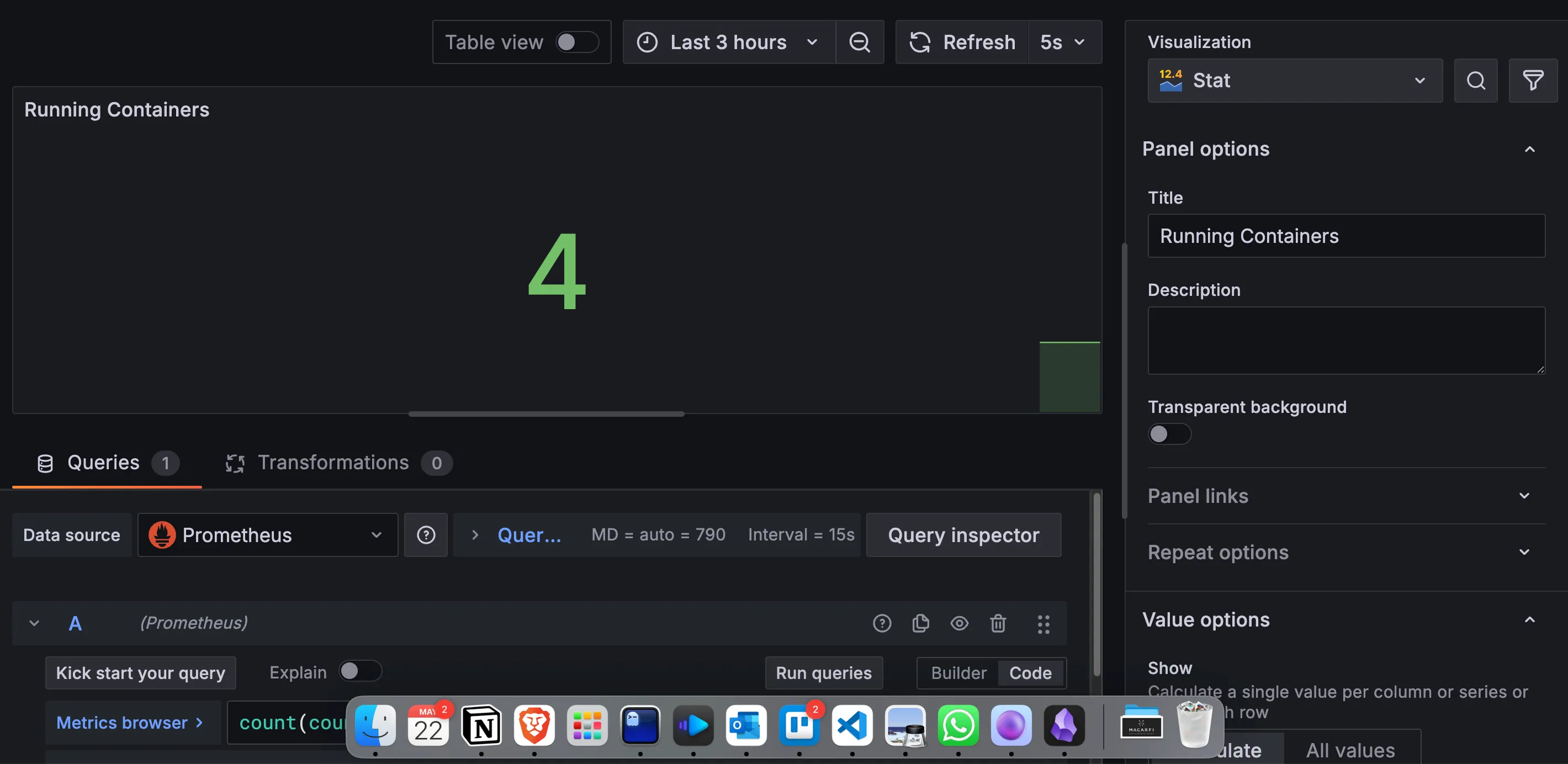Open the Last 3 hours time picker
This screenshot has height=764, width=1568.
(728, 42)
